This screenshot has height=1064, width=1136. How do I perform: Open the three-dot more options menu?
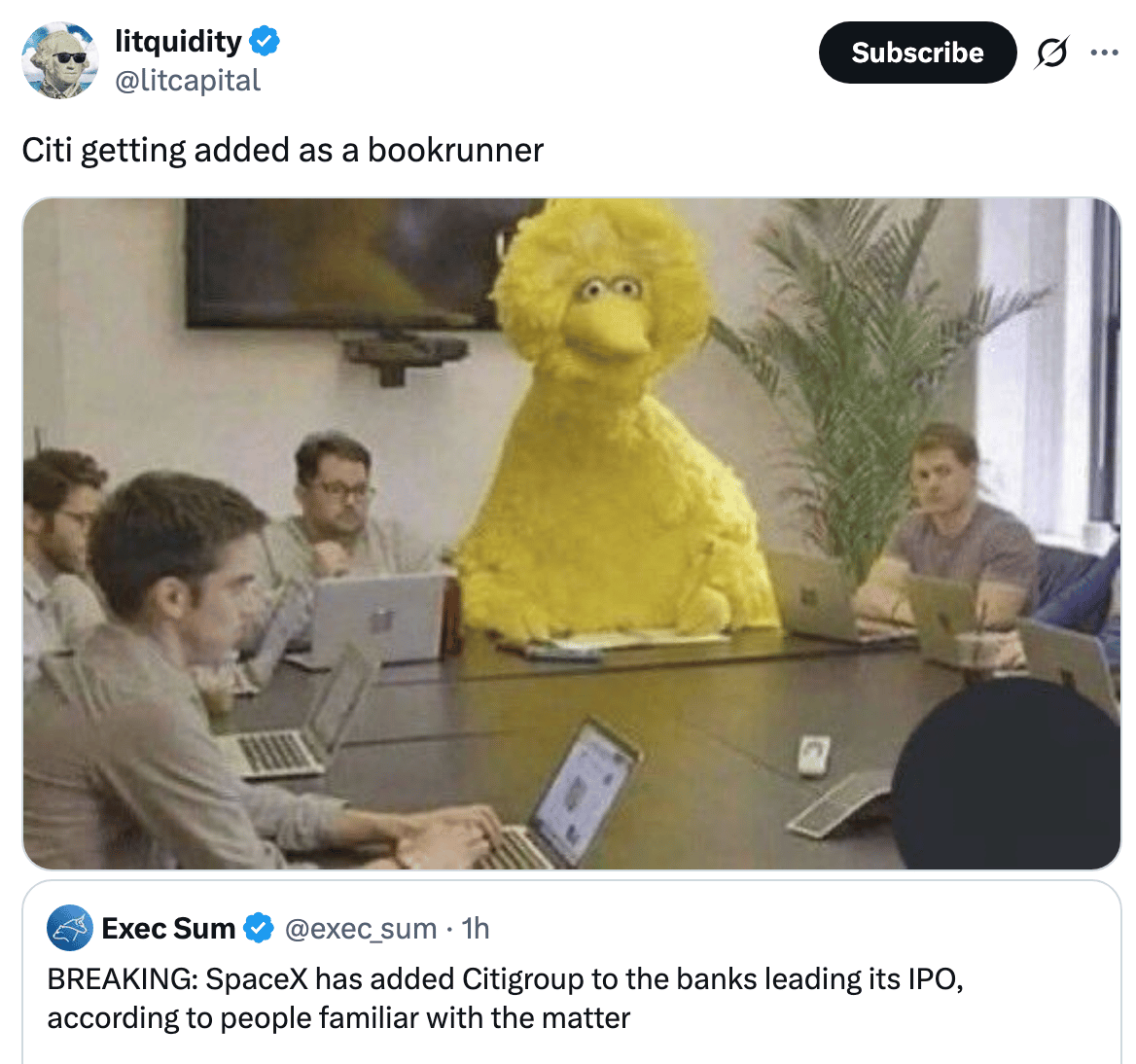tap(1104, 53)
